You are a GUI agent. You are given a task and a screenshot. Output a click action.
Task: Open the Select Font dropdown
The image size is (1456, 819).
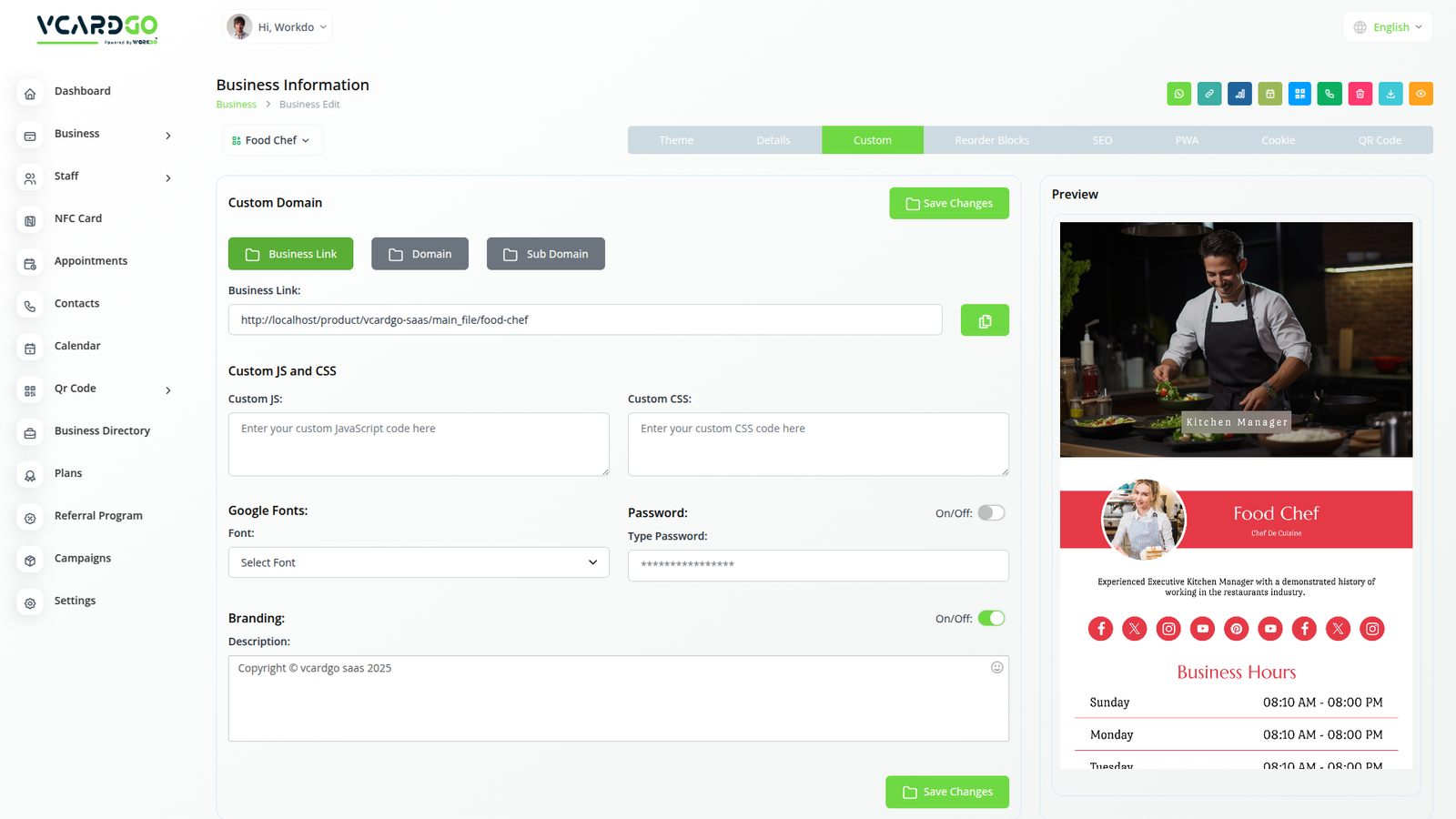(x=419, y=562)
